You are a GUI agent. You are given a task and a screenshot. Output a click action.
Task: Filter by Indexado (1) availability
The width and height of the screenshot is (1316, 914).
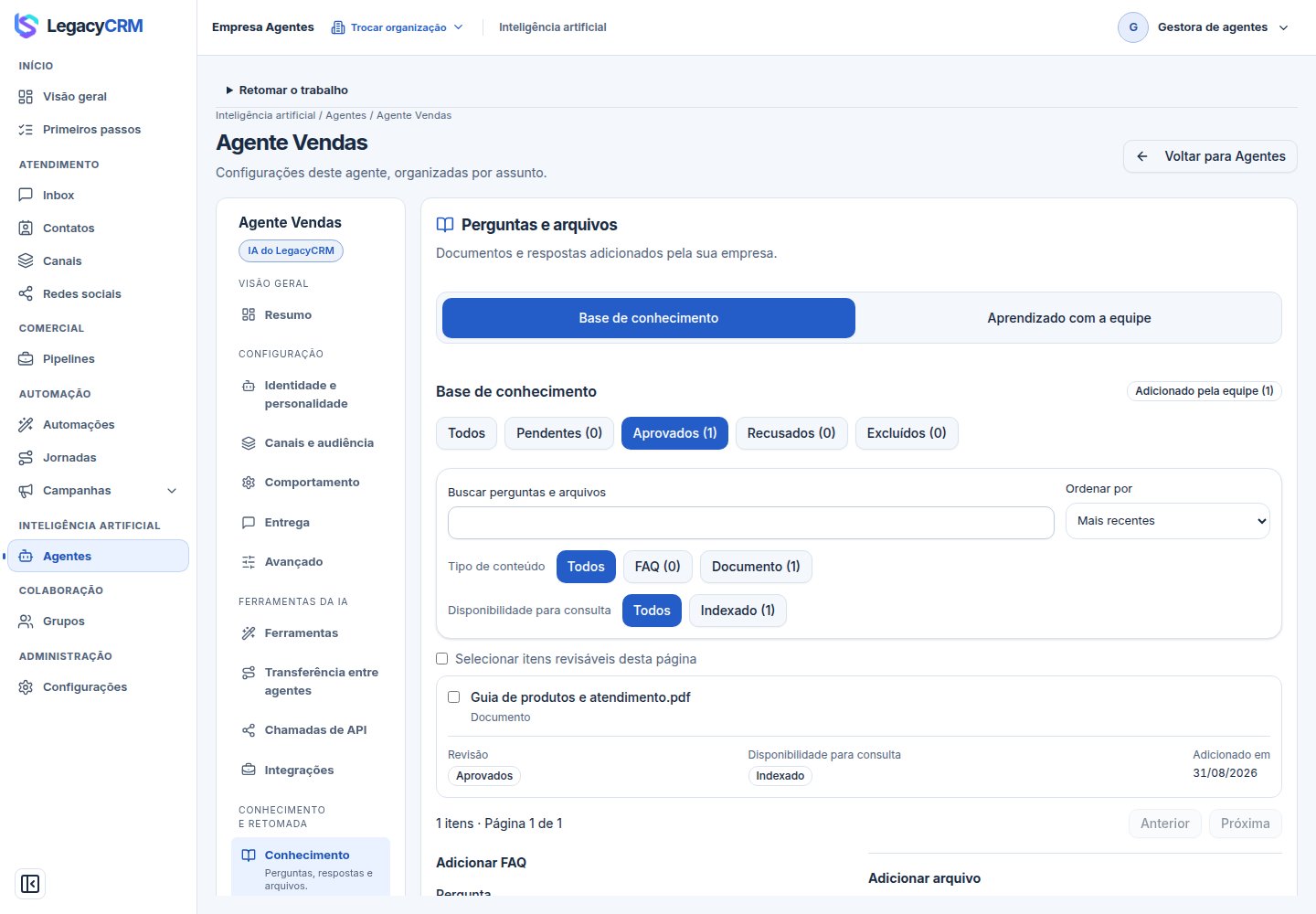[x=738, y=611]
